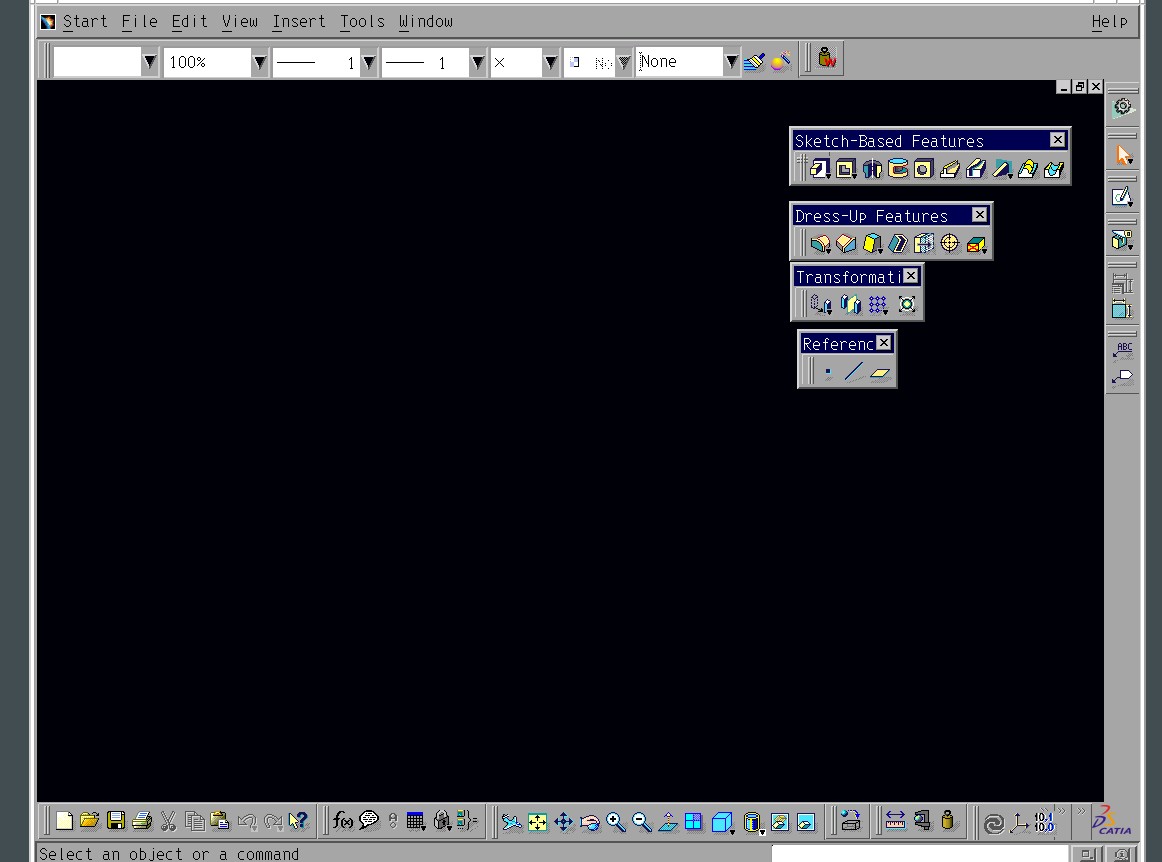Create a reference Plane

click(880, 372)
